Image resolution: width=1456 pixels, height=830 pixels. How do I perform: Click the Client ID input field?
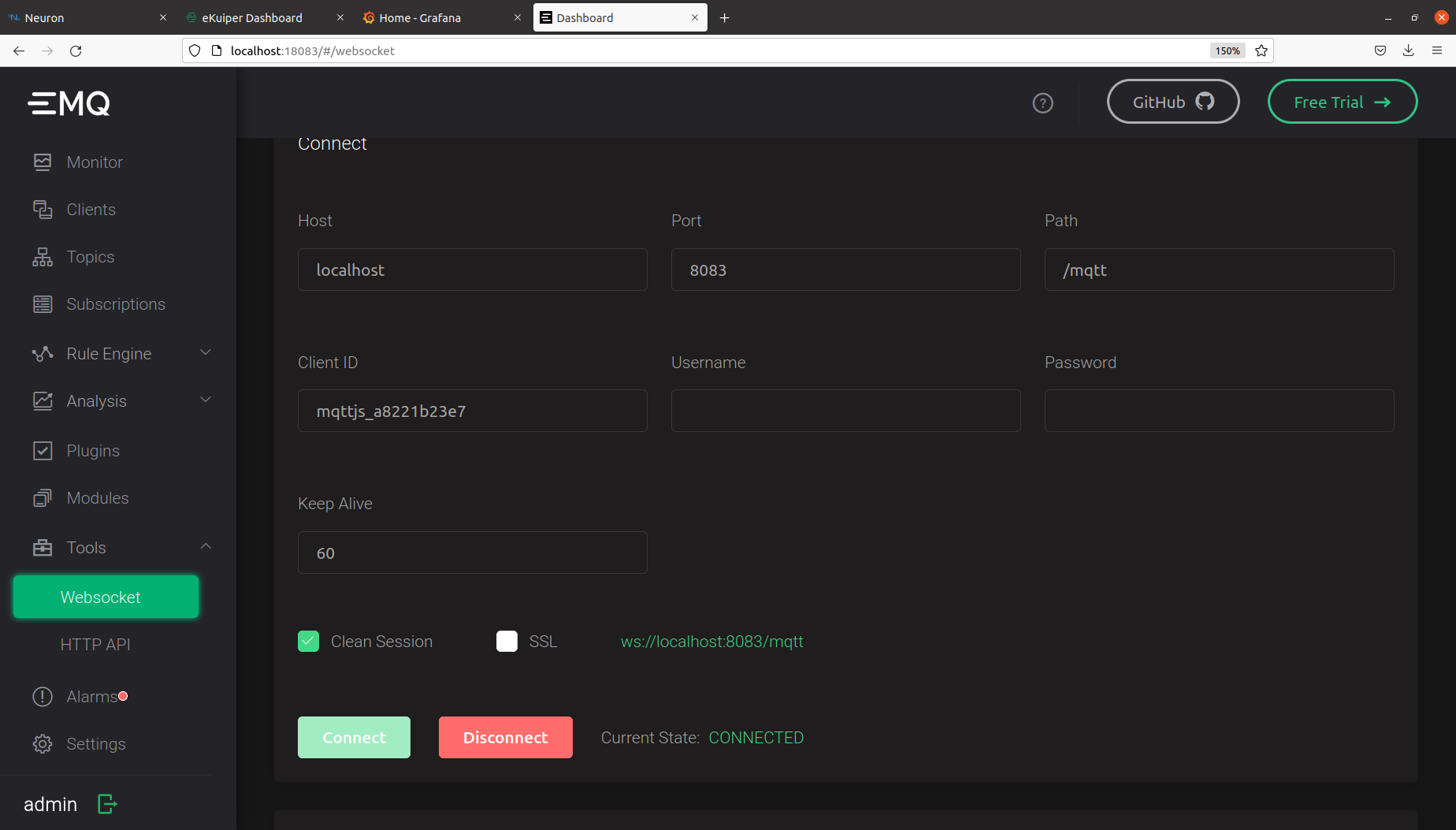[473, 411]
